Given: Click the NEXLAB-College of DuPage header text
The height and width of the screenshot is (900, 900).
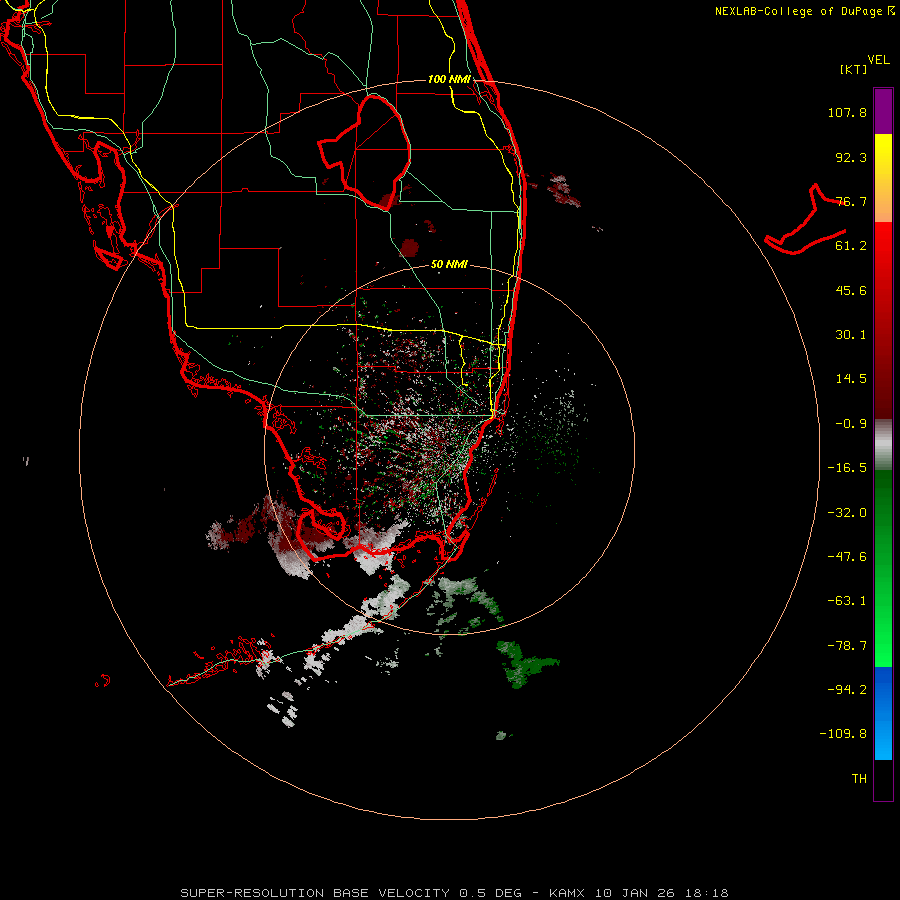Looking at the screenshot, I should [803, 11].
